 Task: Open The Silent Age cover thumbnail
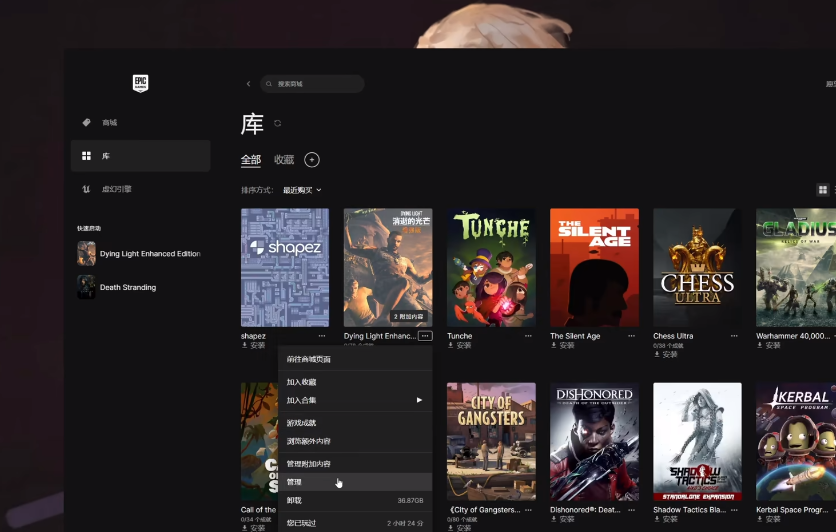tap(594, 268)
